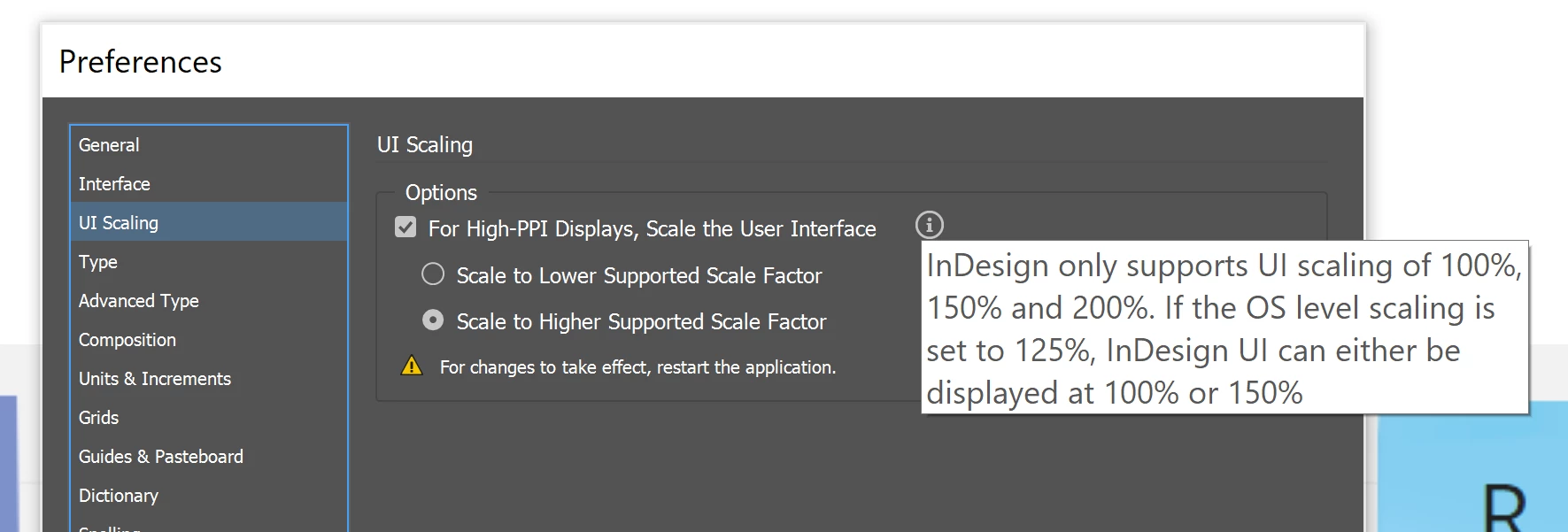The height and width of the screenshot is (532, 1568).
Task: Open the Grids preferences category
Action: pyautogui.click(x=209, y=418)
